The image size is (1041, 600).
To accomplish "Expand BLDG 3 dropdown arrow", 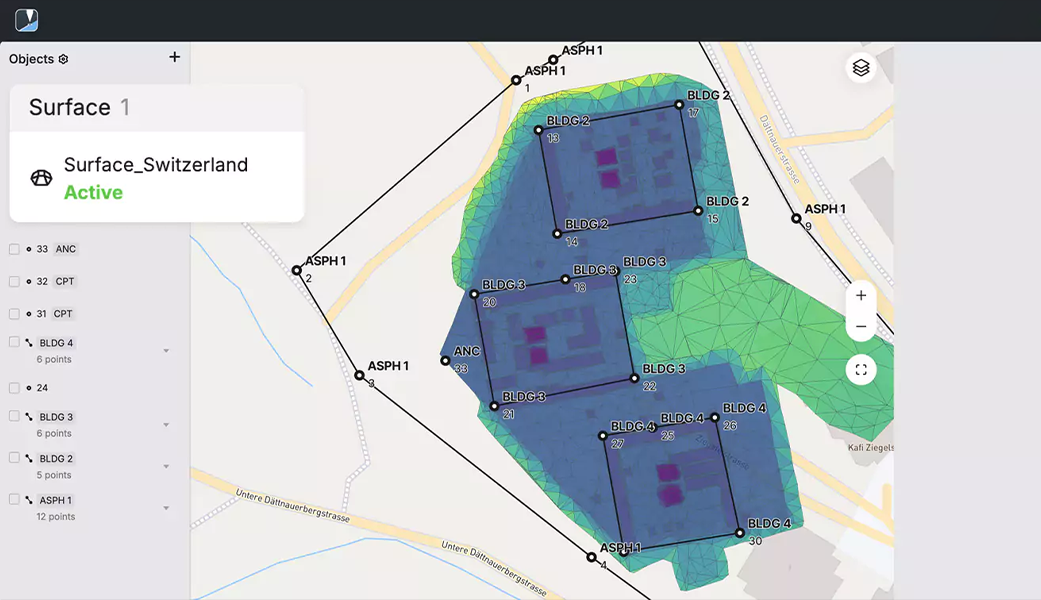I will (x=166, y=425).
